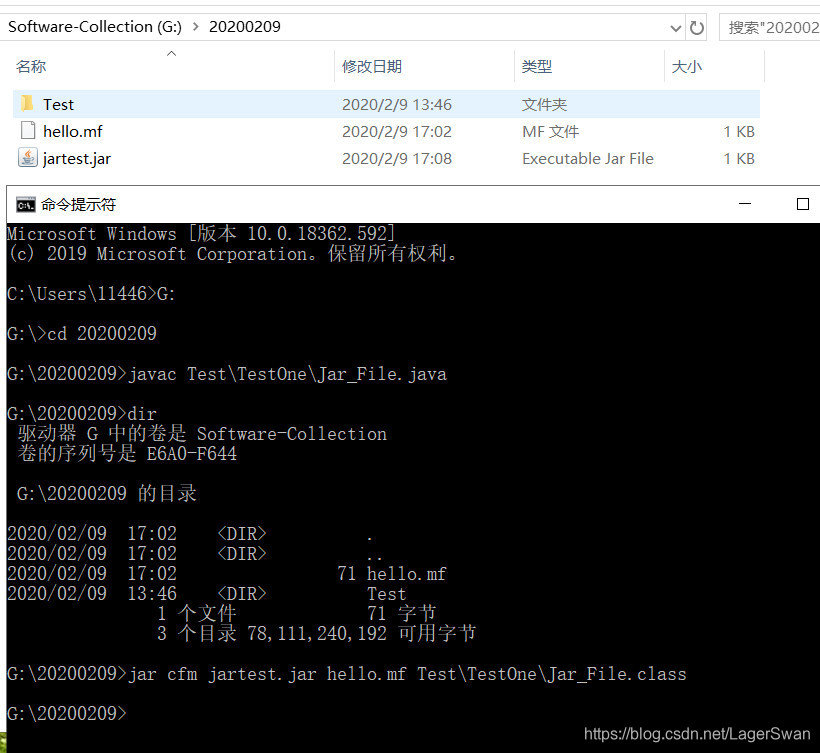
Task: Open the address bar history dropdown
Action: coord(674,27)
